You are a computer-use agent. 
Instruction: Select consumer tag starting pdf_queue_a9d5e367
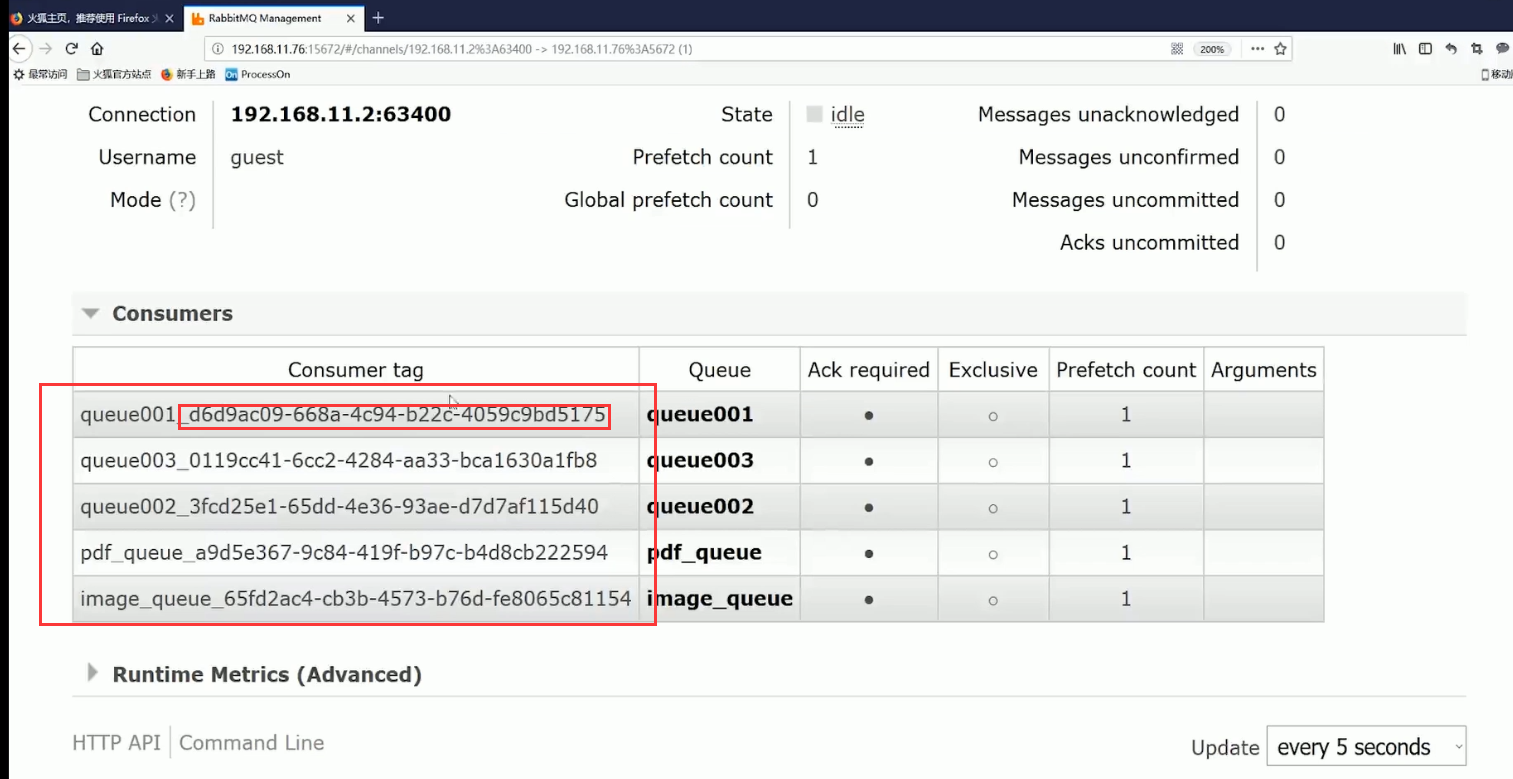coord(344,553)
